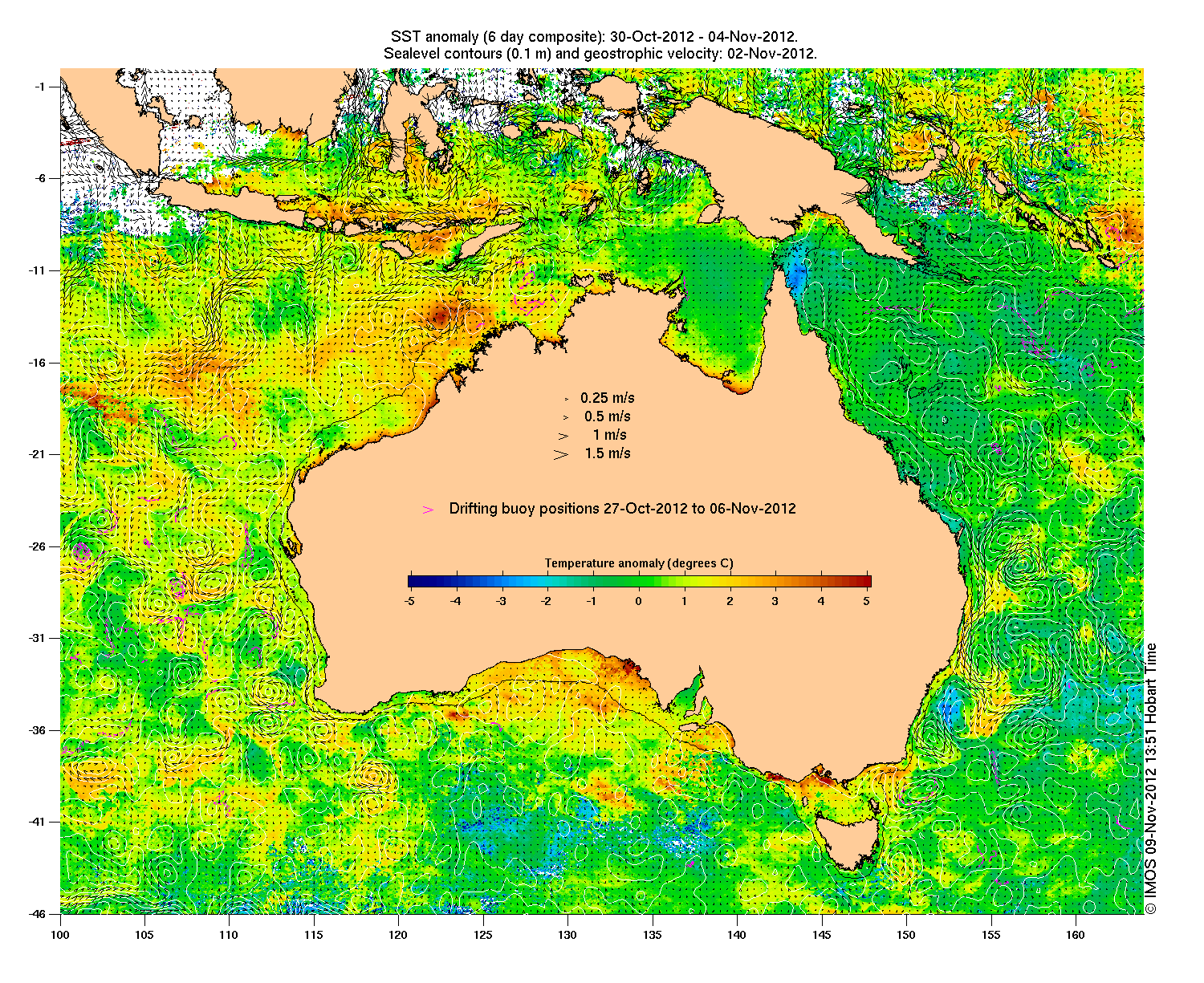
Task: Click the "SST anomaly (6 day composite)" title line
Action: (x=594, y=37)
